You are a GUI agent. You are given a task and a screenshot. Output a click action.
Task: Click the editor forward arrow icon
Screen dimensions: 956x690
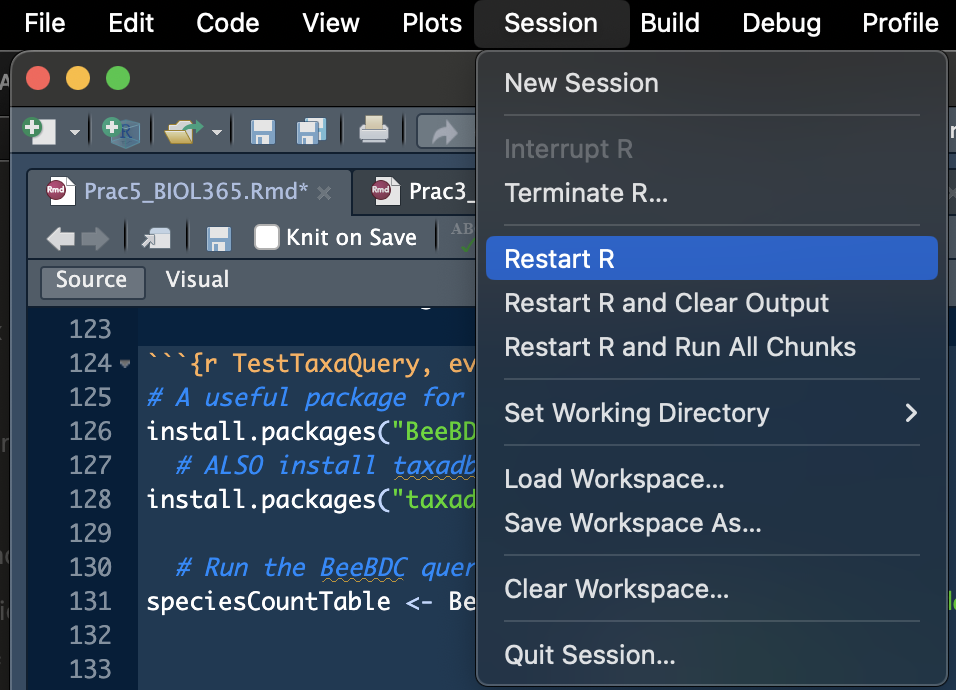95,238
